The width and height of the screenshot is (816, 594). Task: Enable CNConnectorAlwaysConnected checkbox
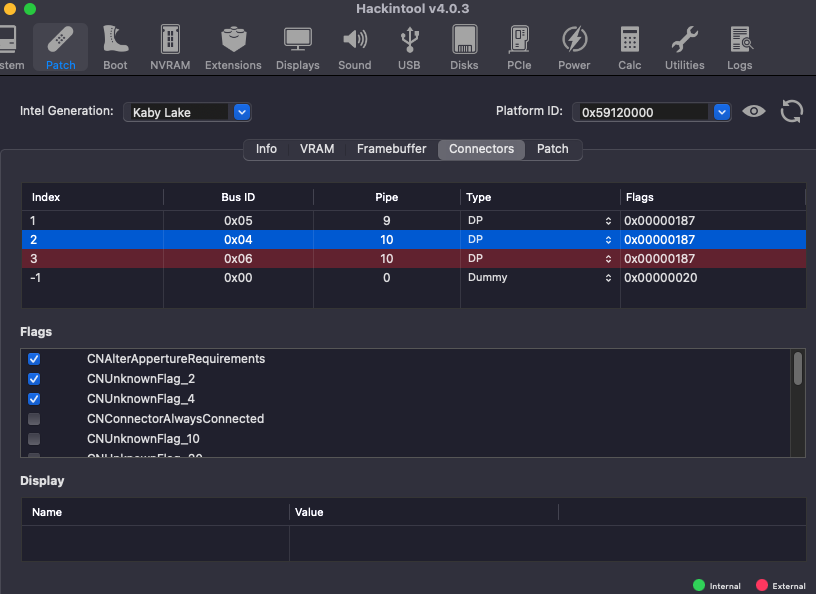click(34, 419)
